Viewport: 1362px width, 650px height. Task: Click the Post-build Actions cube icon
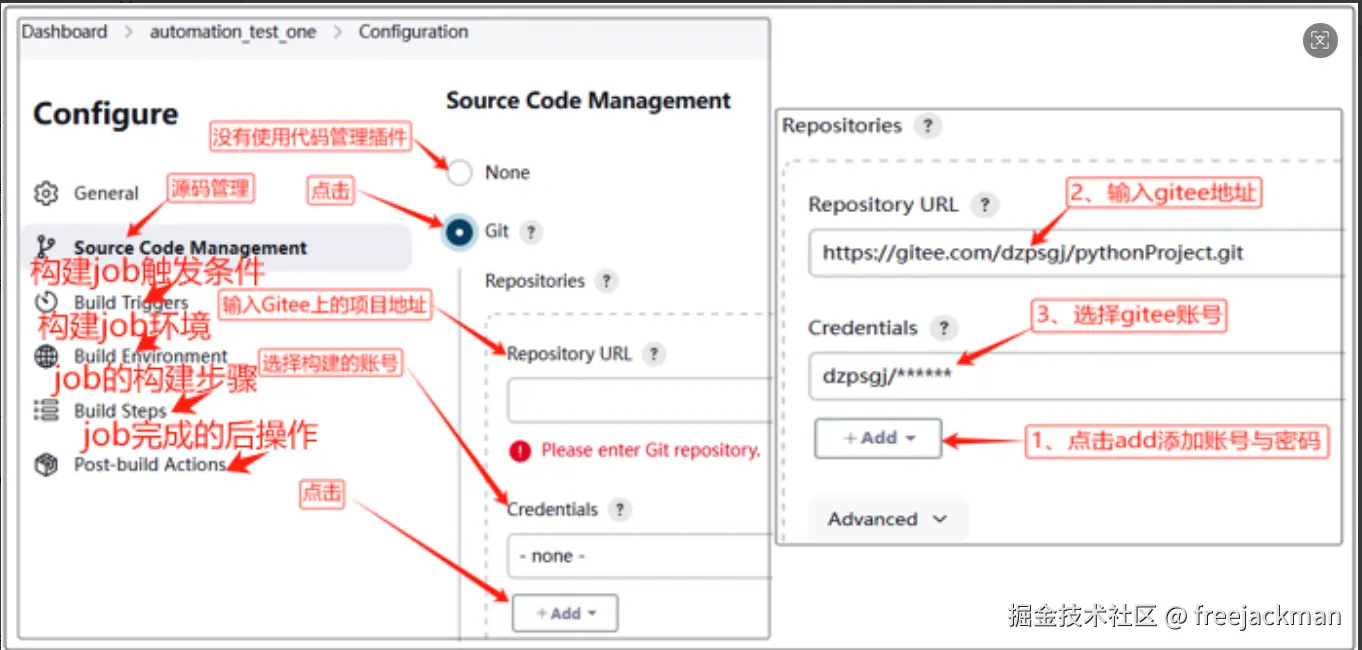pos(46,464)
